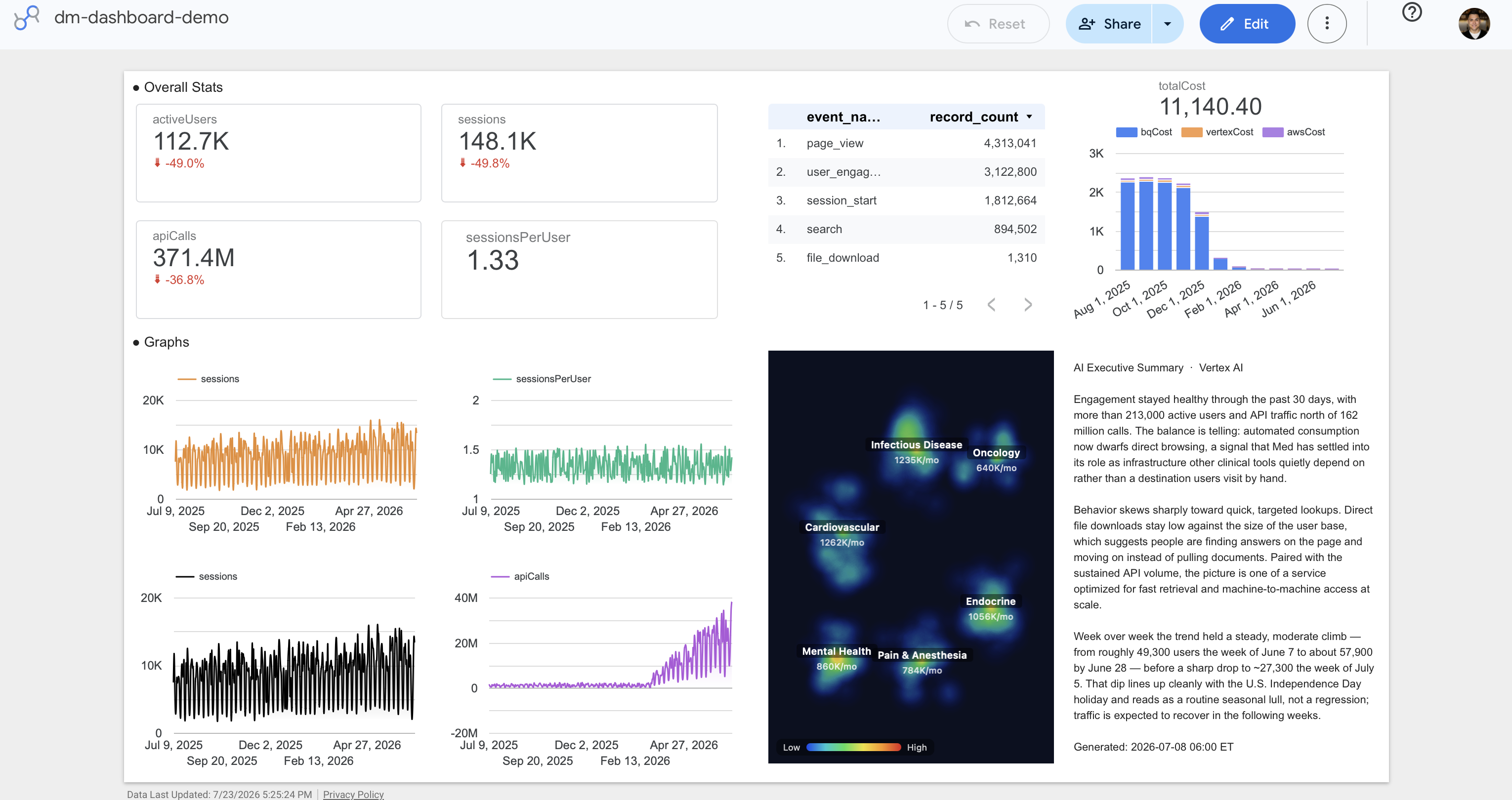
Task: Click the sessions 148.1K scorecard
Action: coord(579,153)
